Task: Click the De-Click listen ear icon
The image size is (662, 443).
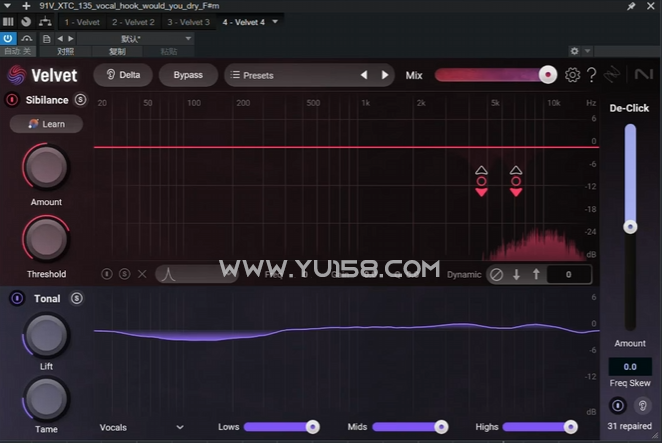Action: pos(642,406)
